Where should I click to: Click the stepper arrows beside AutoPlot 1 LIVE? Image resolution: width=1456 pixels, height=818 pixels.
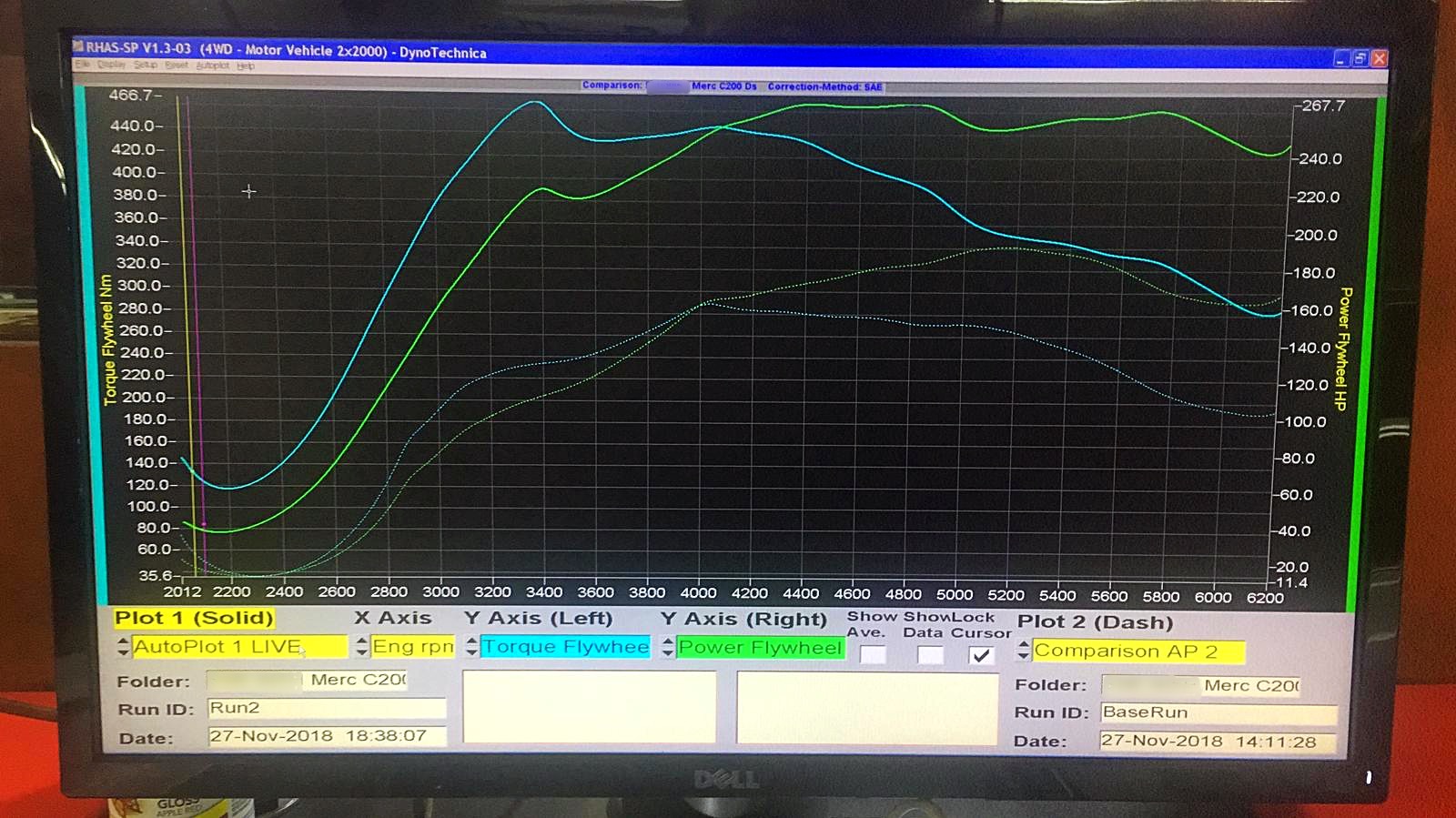point(124,647)
